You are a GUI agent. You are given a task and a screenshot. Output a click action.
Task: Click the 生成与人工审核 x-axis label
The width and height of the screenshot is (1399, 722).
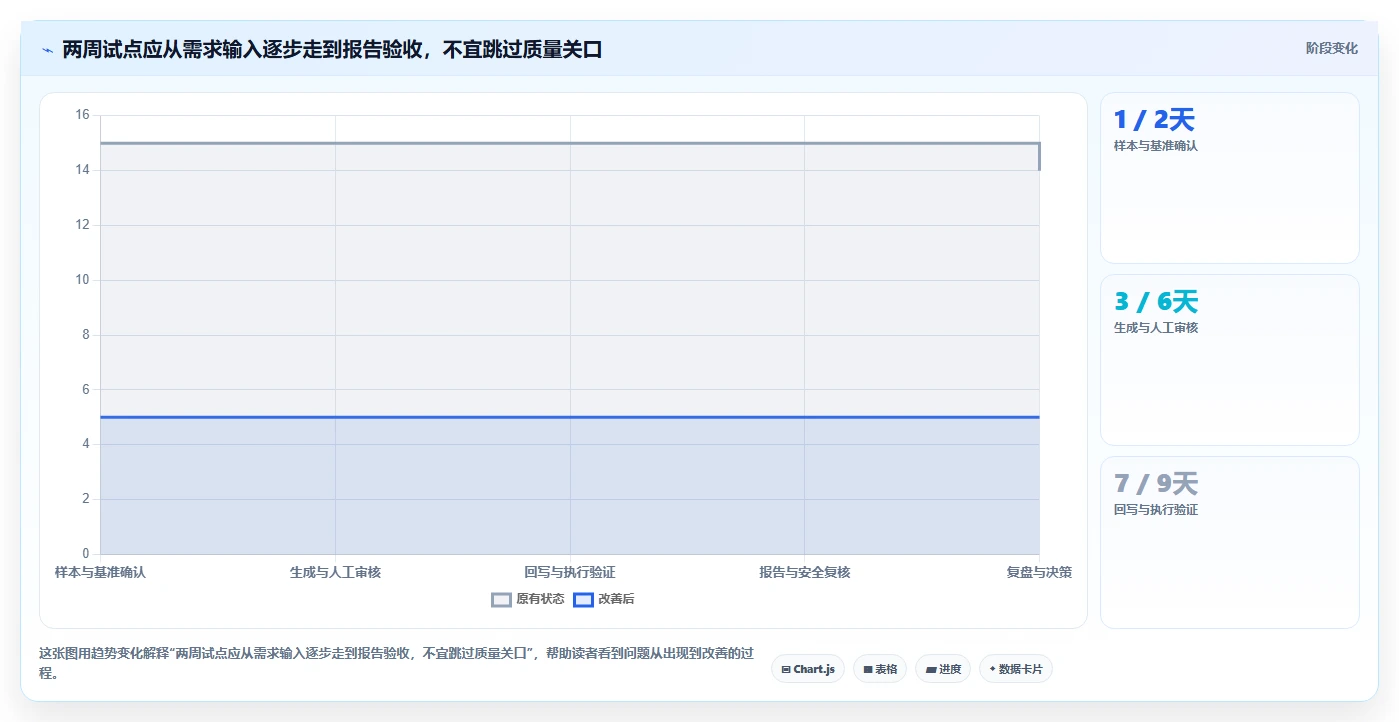(335, 572)
